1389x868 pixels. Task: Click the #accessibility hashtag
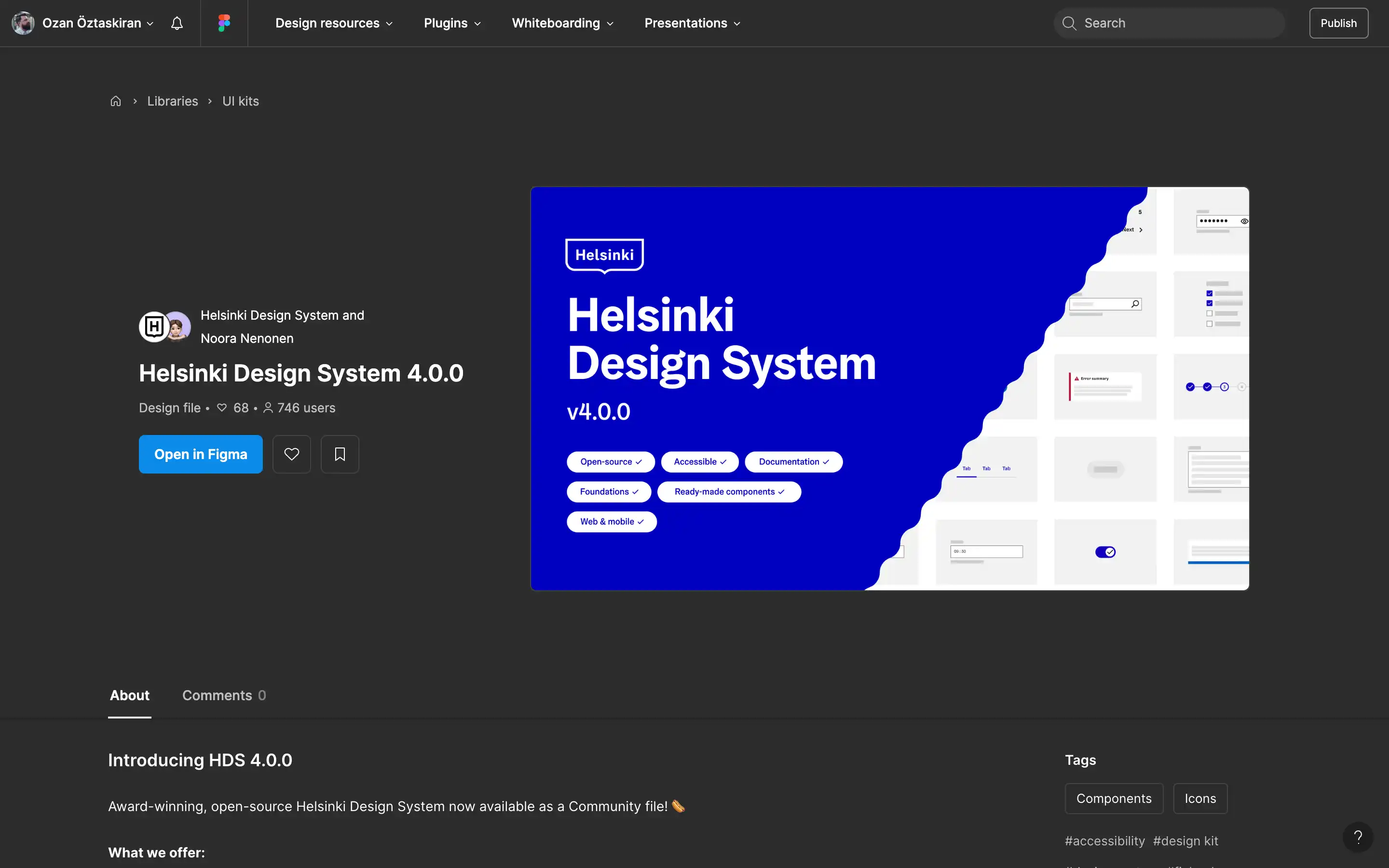pyautogui.click(x=1104, y=841)
